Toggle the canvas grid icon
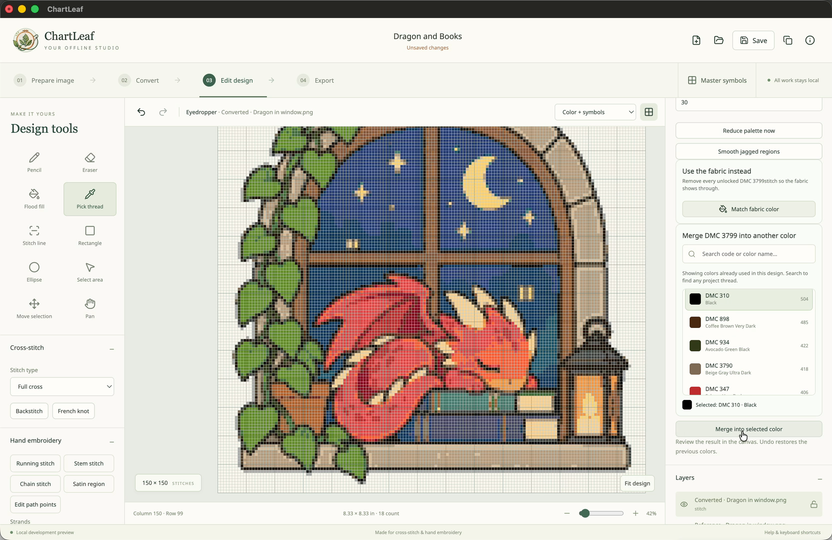The image size is (832, 540). click(x=648, y=112)
